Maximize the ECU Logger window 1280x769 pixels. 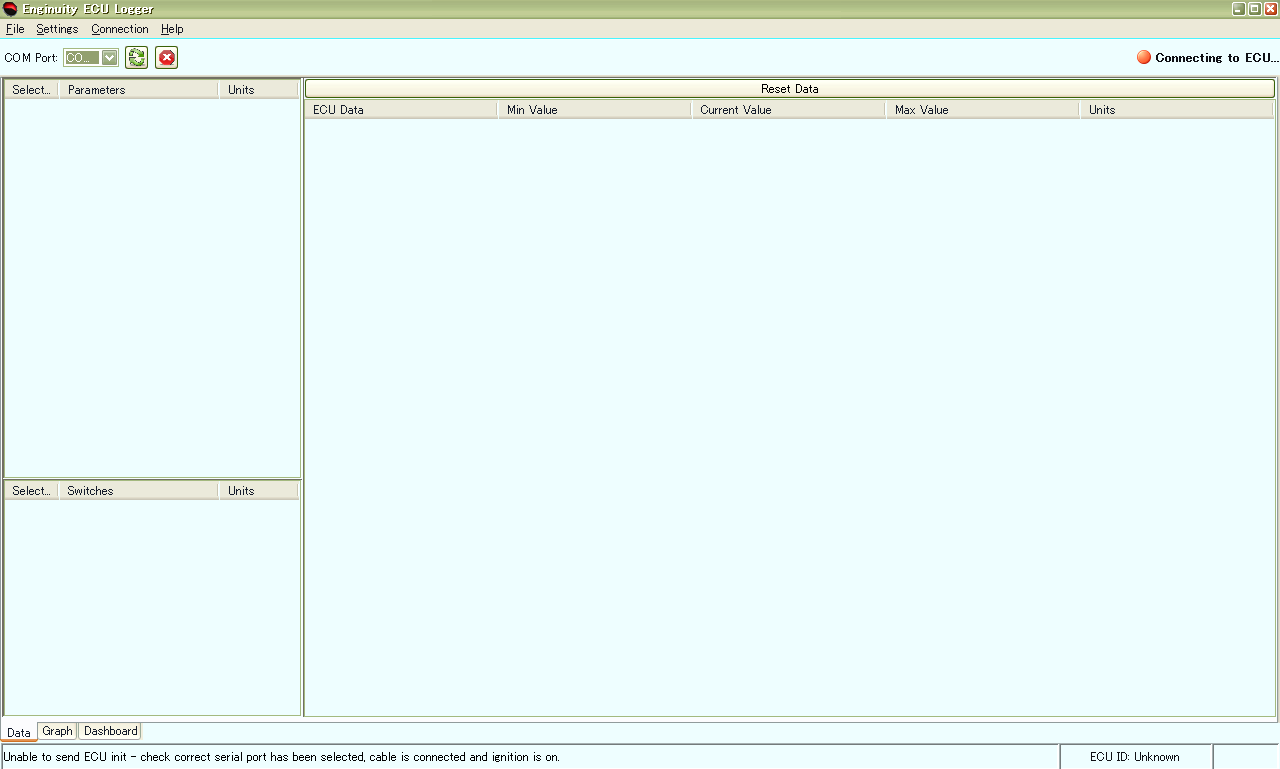pyautogui.click(x=1254, y=9)
